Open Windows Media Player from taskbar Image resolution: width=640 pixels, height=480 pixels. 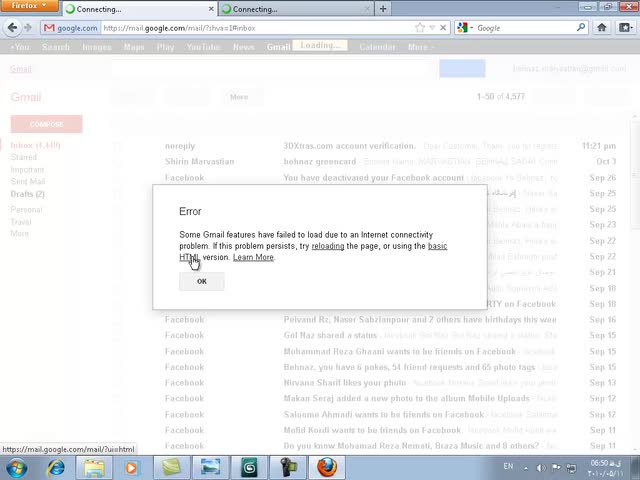(131, 467)
